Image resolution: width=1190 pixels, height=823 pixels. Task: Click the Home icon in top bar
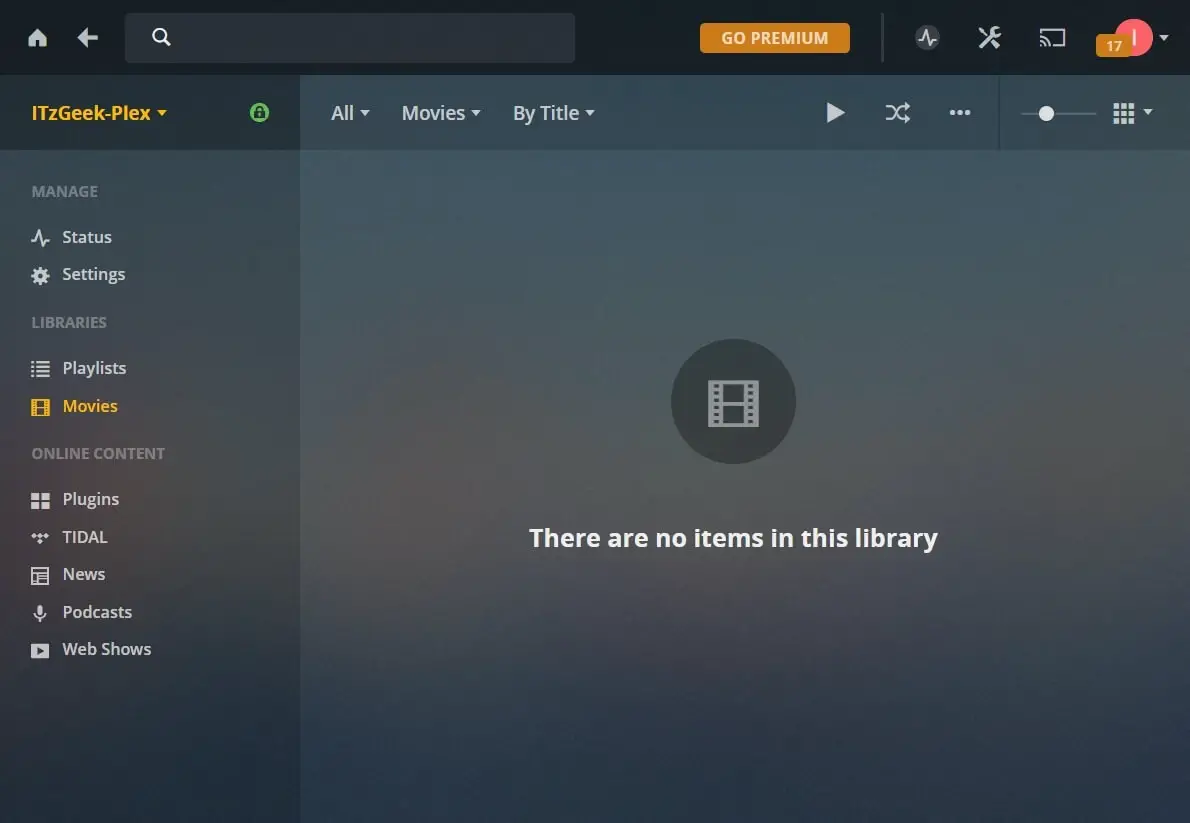[x=37, y=38]
